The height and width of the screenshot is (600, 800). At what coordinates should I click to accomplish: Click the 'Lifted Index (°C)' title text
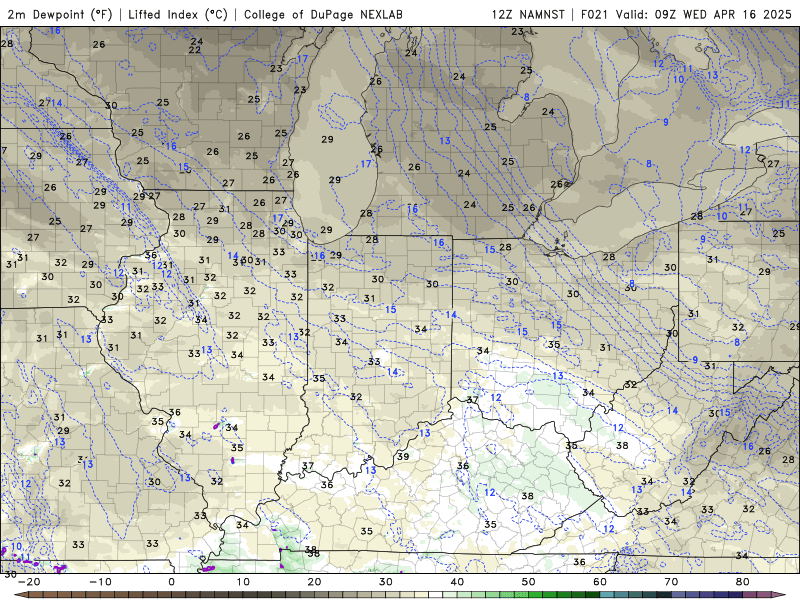pyautogui.click(x=178, y=14)
